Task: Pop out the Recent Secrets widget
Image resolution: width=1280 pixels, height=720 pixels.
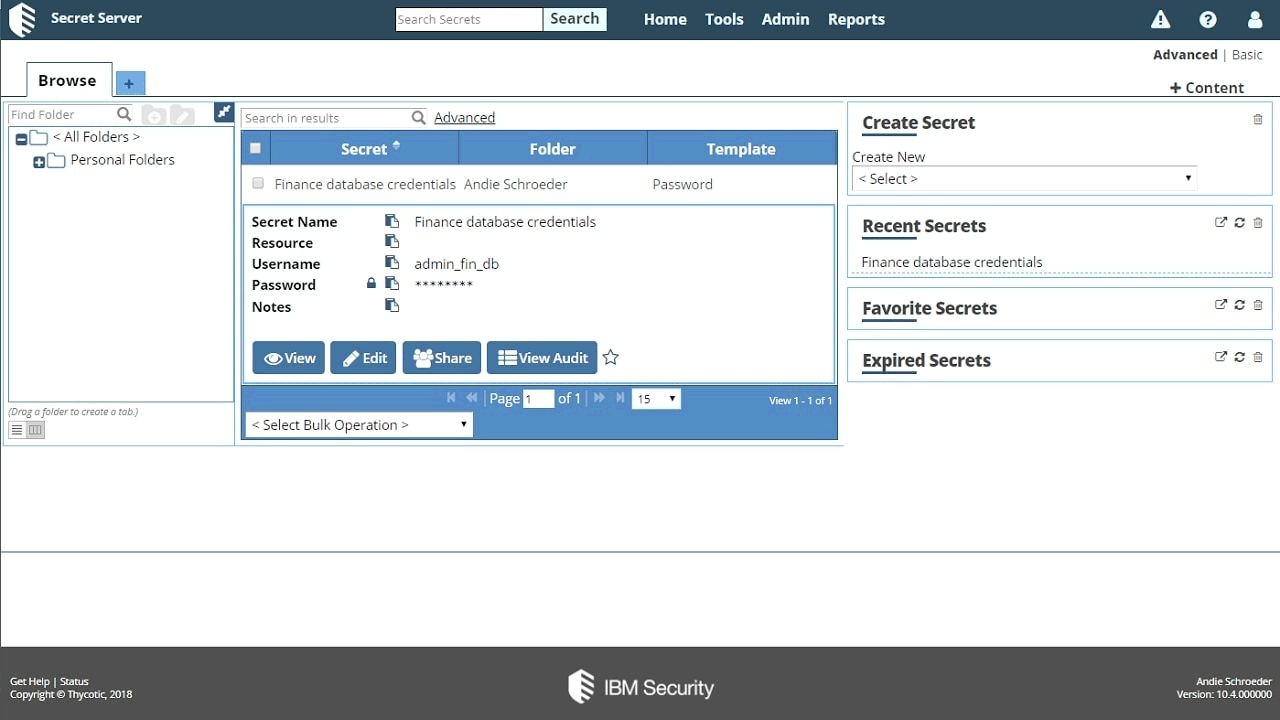Action: pyautogui.click(x=1221, y=222)
